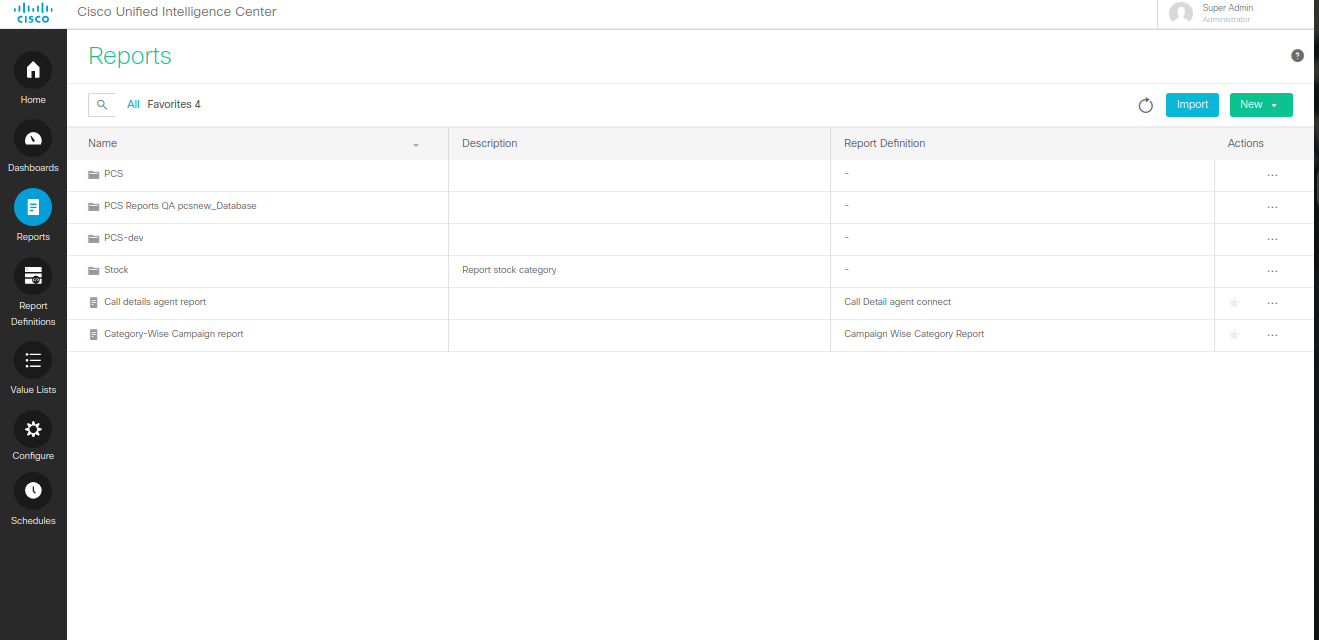Viewport: 1319px width, 640px height.
Task: Open Schedules clock icon
Action: coord(33,491)
